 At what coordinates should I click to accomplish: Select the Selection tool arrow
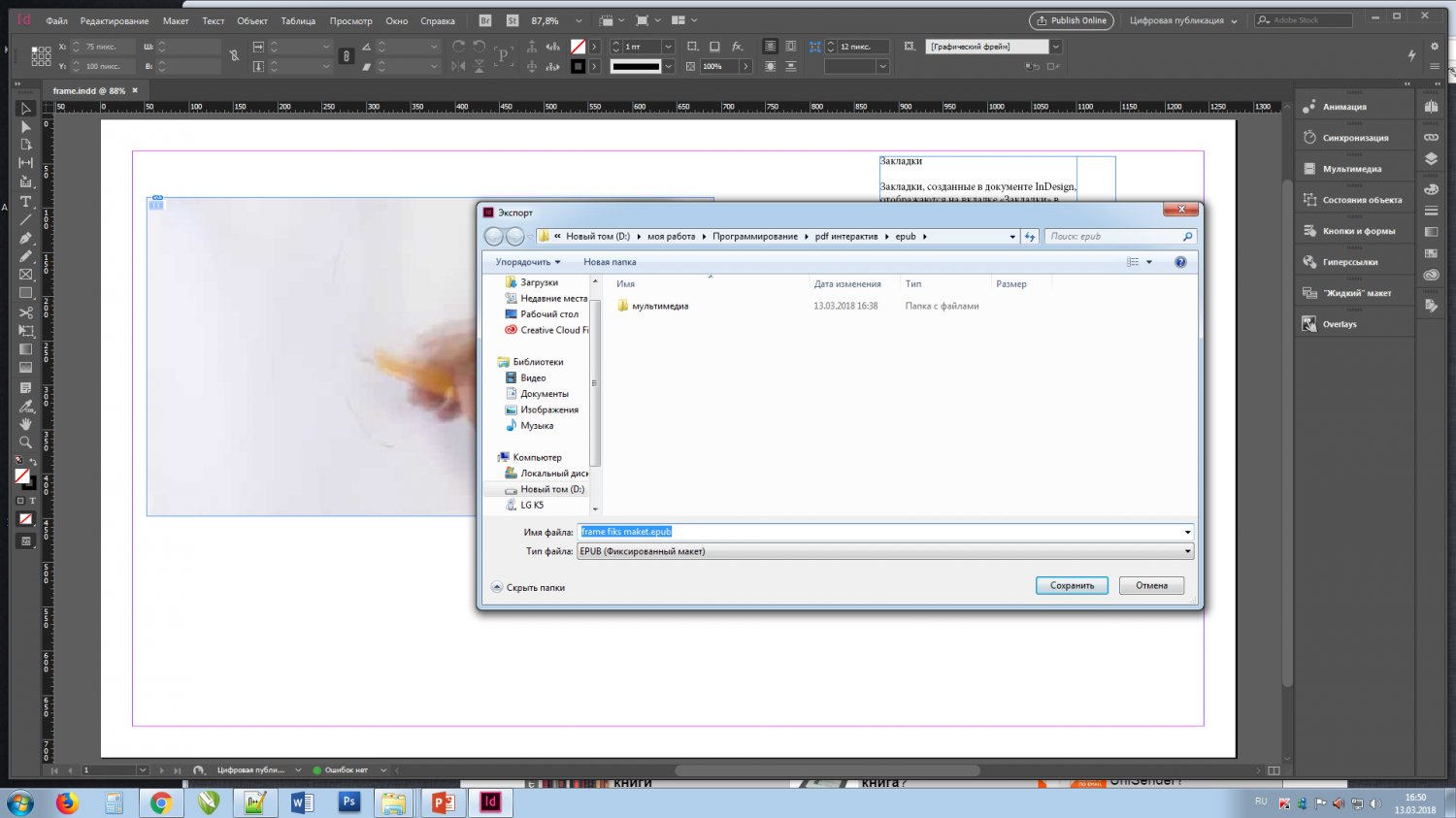point(26,110)
